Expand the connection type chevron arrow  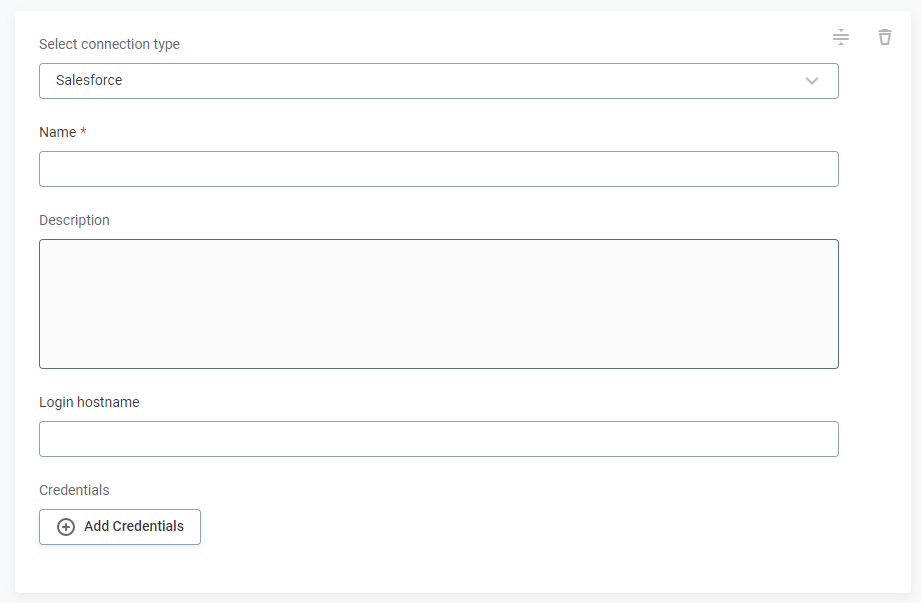pyautogui.click(x=812, y=81)
